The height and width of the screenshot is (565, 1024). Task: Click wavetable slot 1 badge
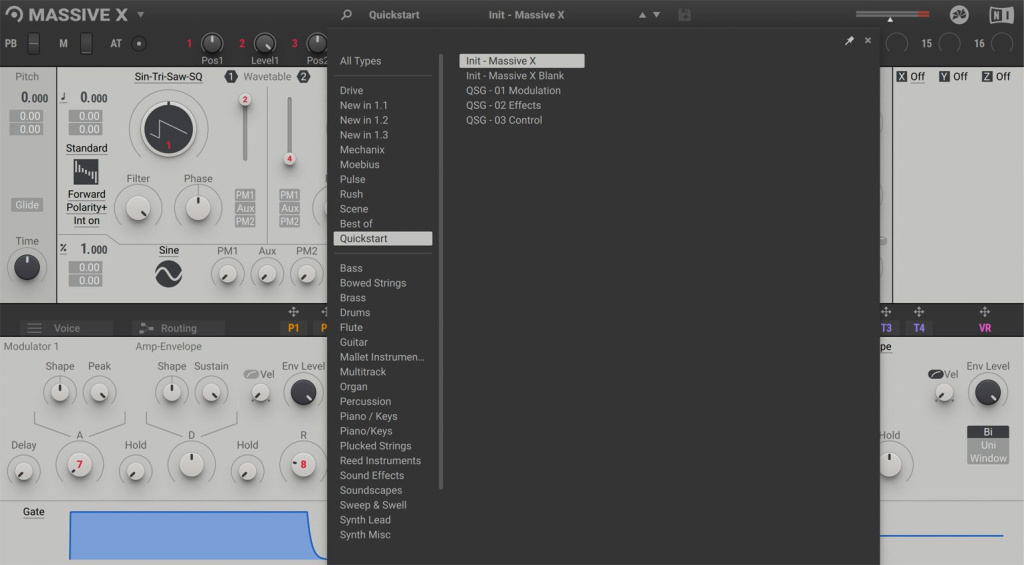tap(231, 76)
